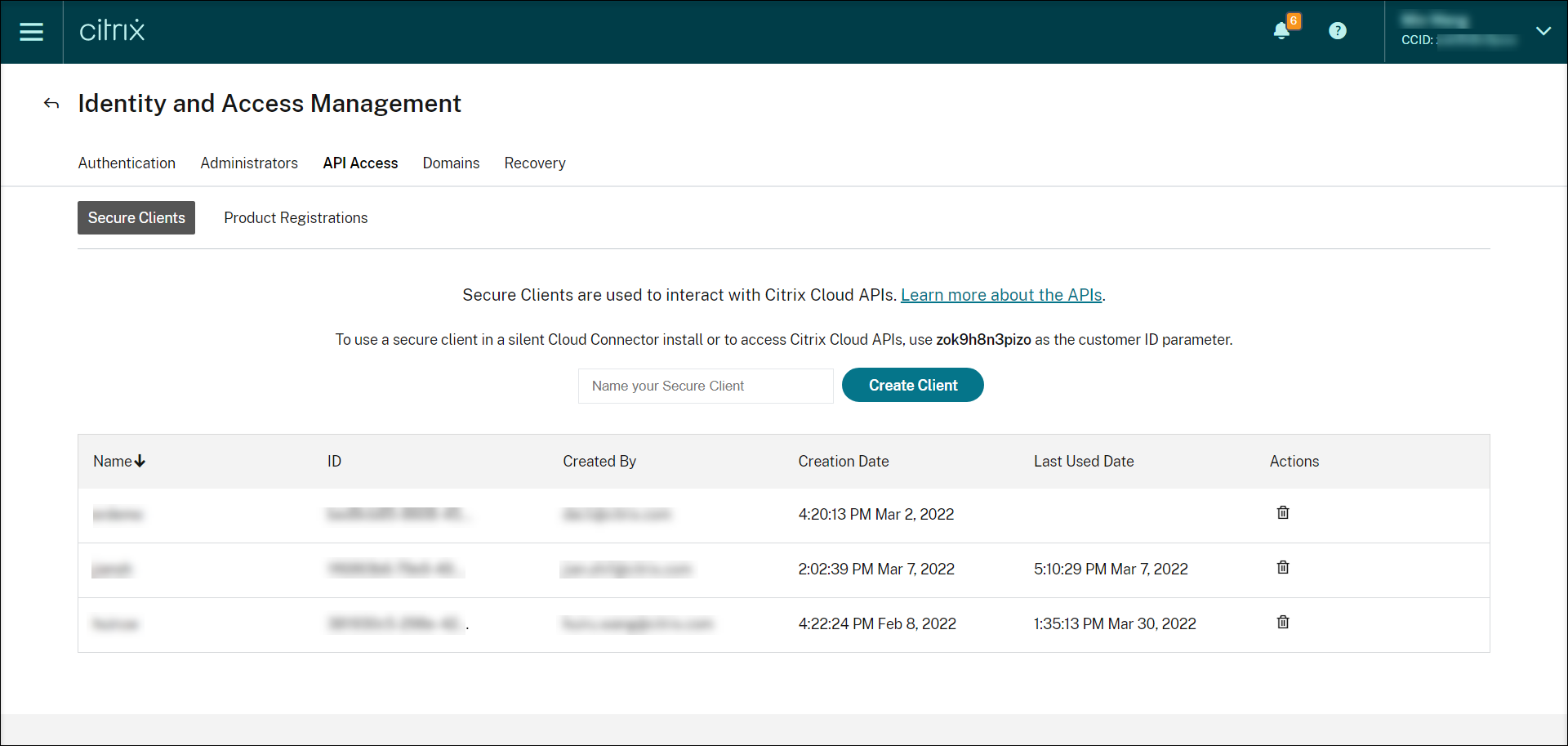
Task: Open the Administrators tab
Action: pos(249,163)
